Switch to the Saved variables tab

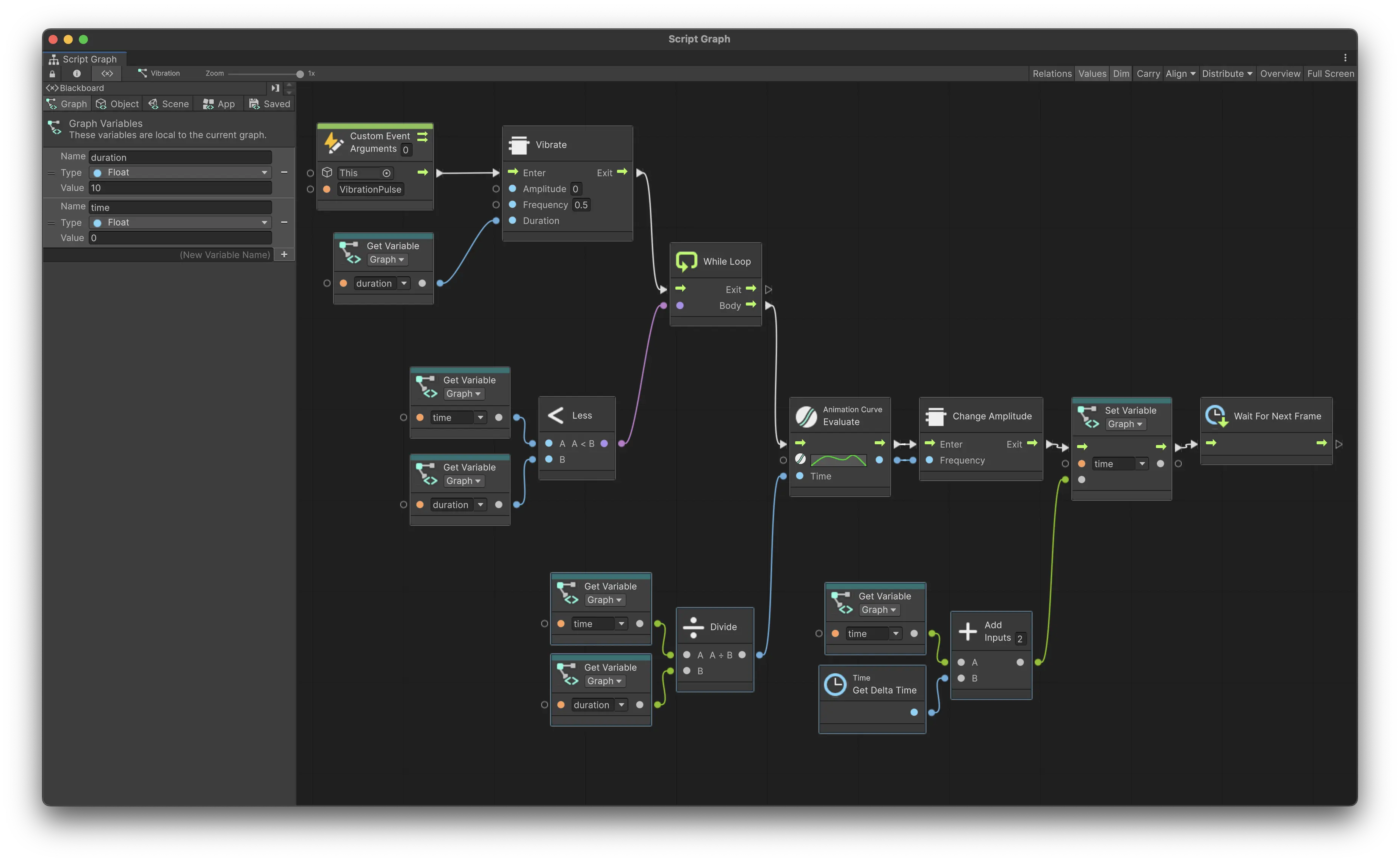point(269,104)
